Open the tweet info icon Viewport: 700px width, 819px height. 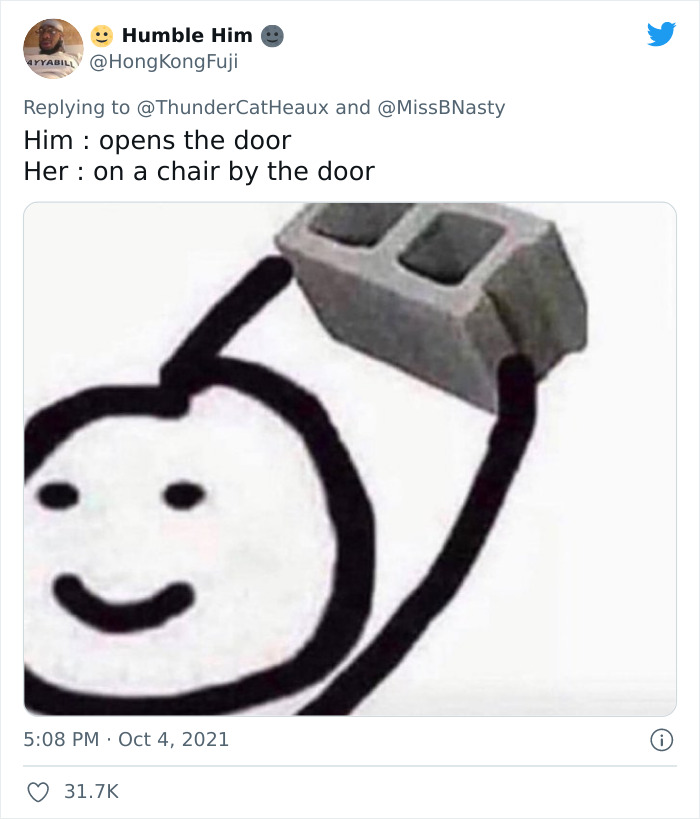[x=661, y=740]
